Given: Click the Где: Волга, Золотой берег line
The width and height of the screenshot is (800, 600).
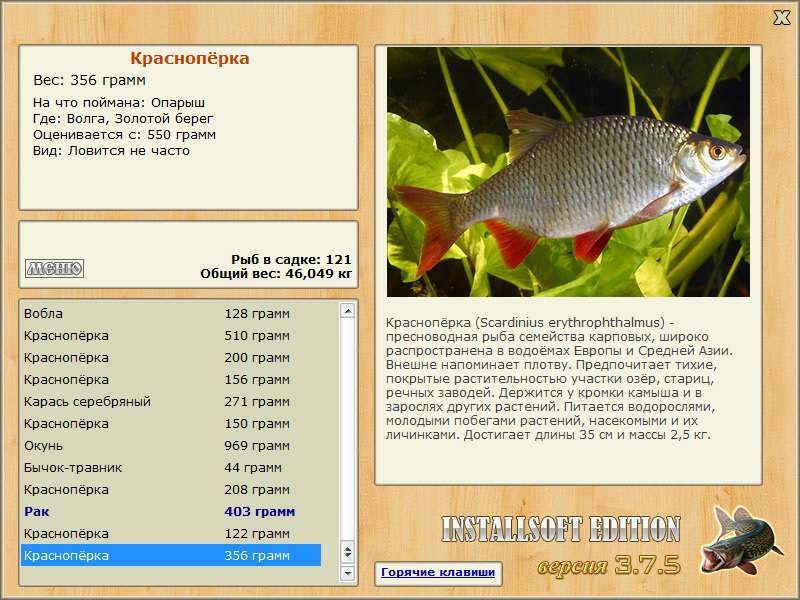Looking at the screenshot, I should point(123,119).
